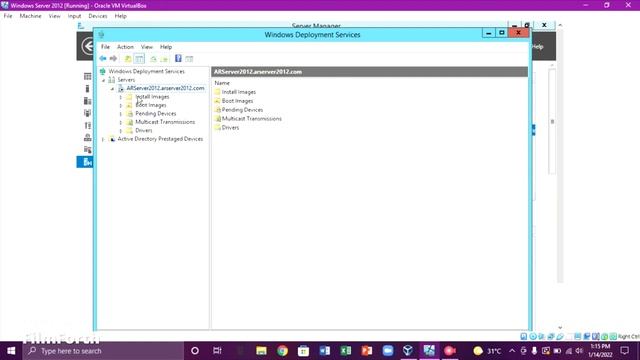Expand Multicast Transmissions in the tree
Screen dimensions: 640x360
pyautogui.click(x=121, y=122)
